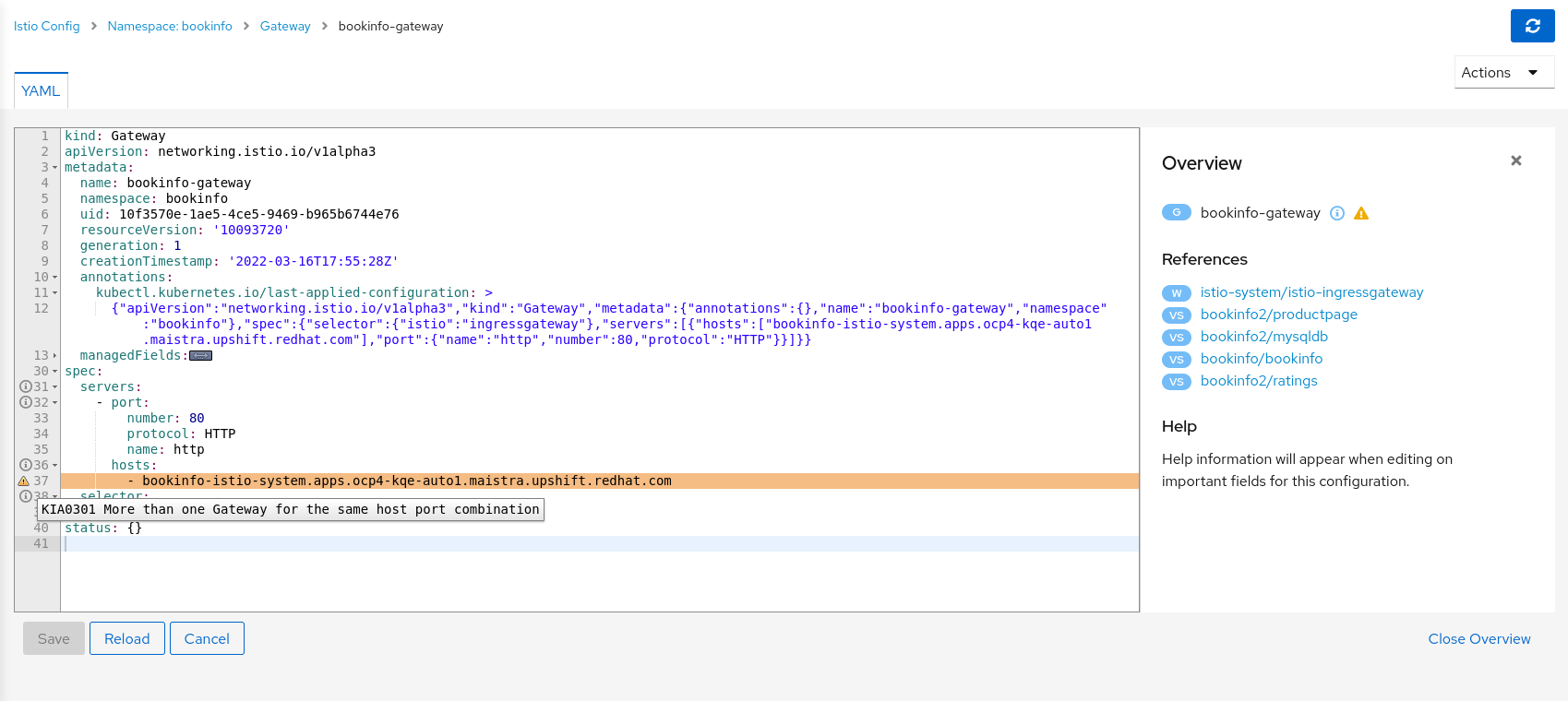Open the bookinfo2/productpage reference
The height and width of the screenshot is (701, 1568).
click(1279, 315)
